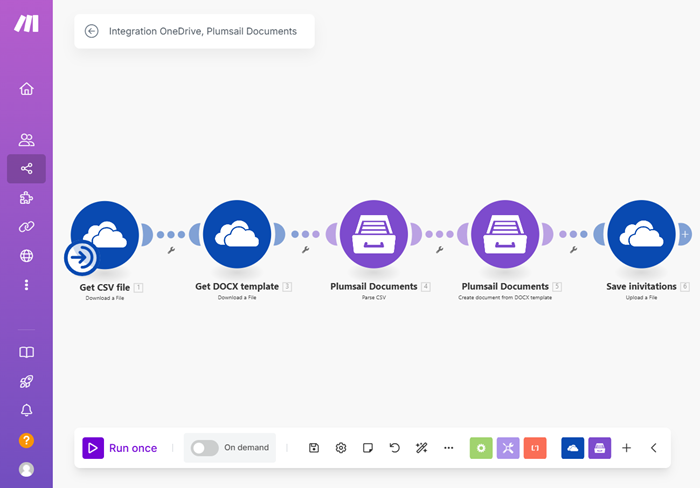This screenshot has width=700, height=488.
Task: Open wrench filter between Get CSV and Get DOCX
Action: 171,250
